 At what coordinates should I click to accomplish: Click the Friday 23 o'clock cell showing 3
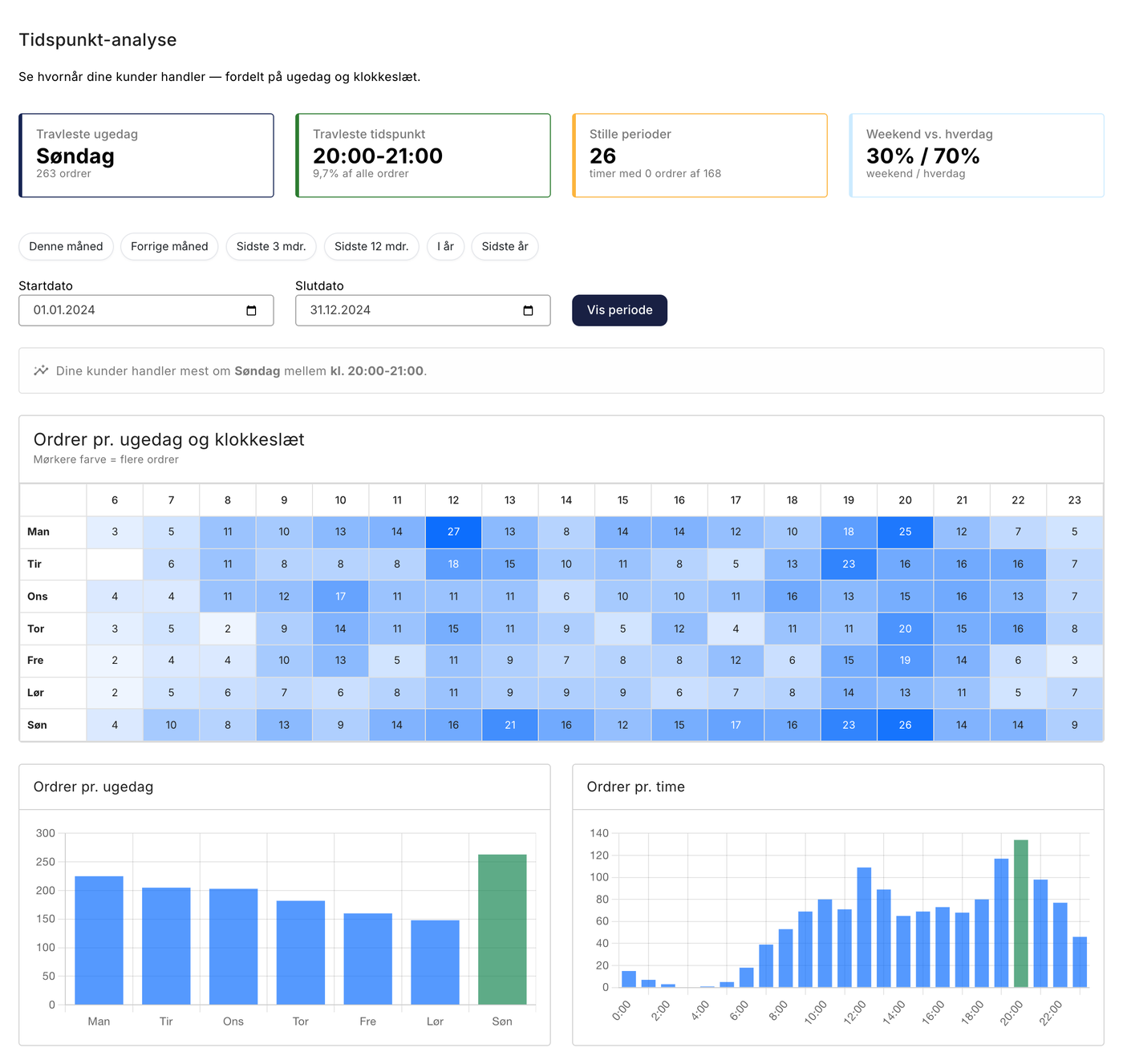coord(1074,661)
